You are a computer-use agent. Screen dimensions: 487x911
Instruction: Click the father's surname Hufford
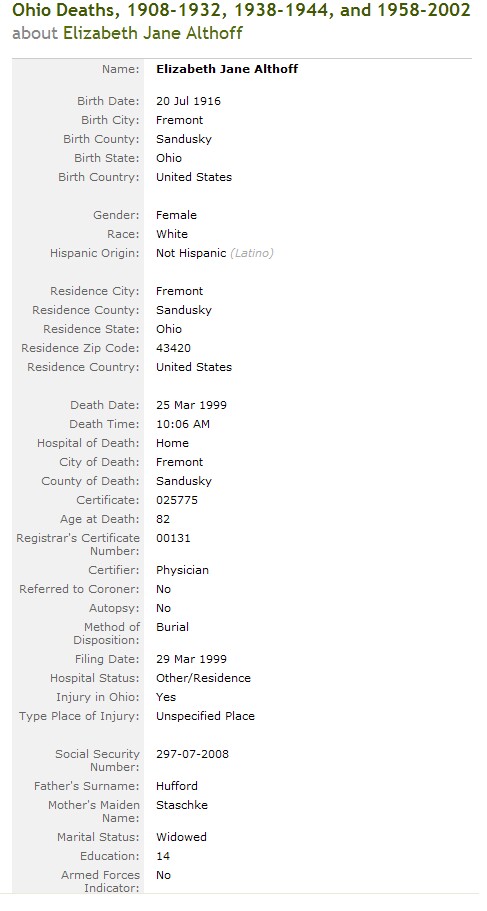click(x=177, y=787)
